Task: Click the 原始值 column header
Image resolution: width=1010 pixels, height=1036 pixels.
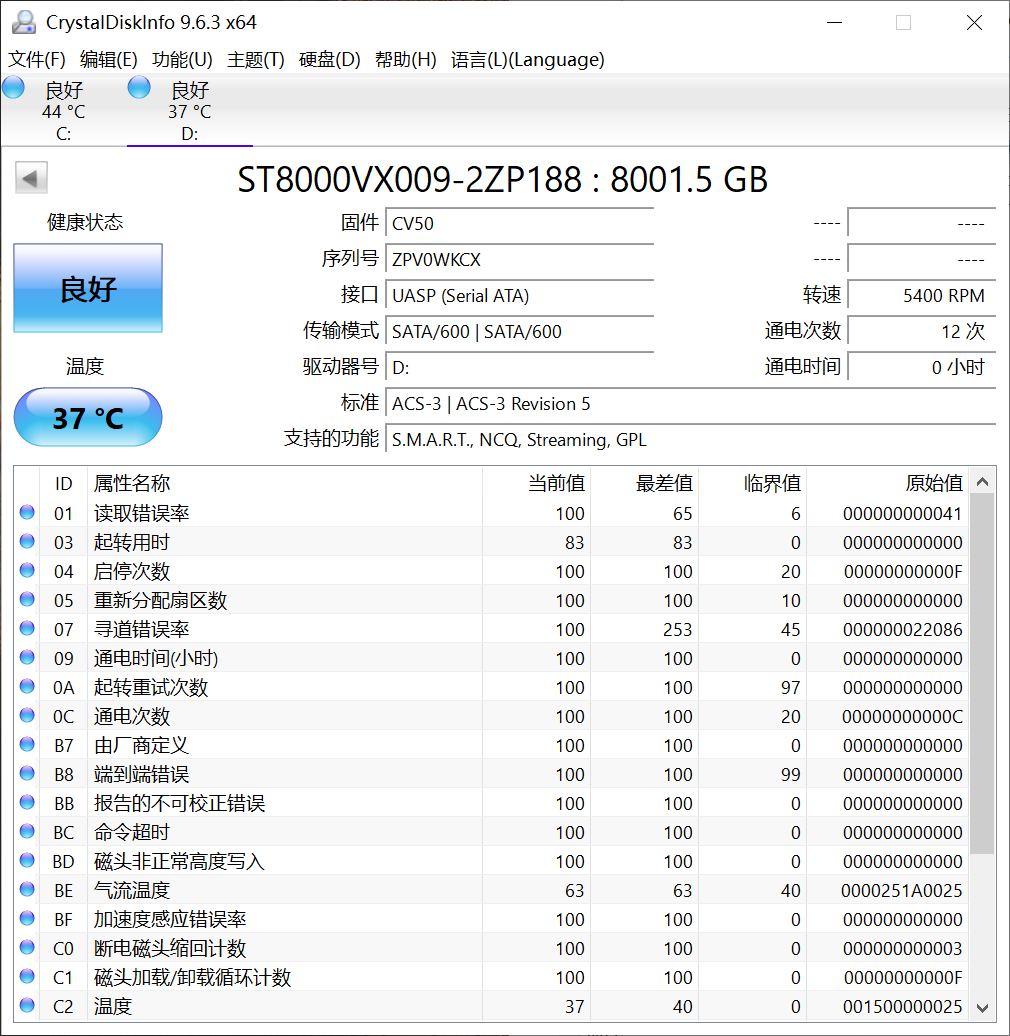Action: pyautogui.click(x=887, y=483)
